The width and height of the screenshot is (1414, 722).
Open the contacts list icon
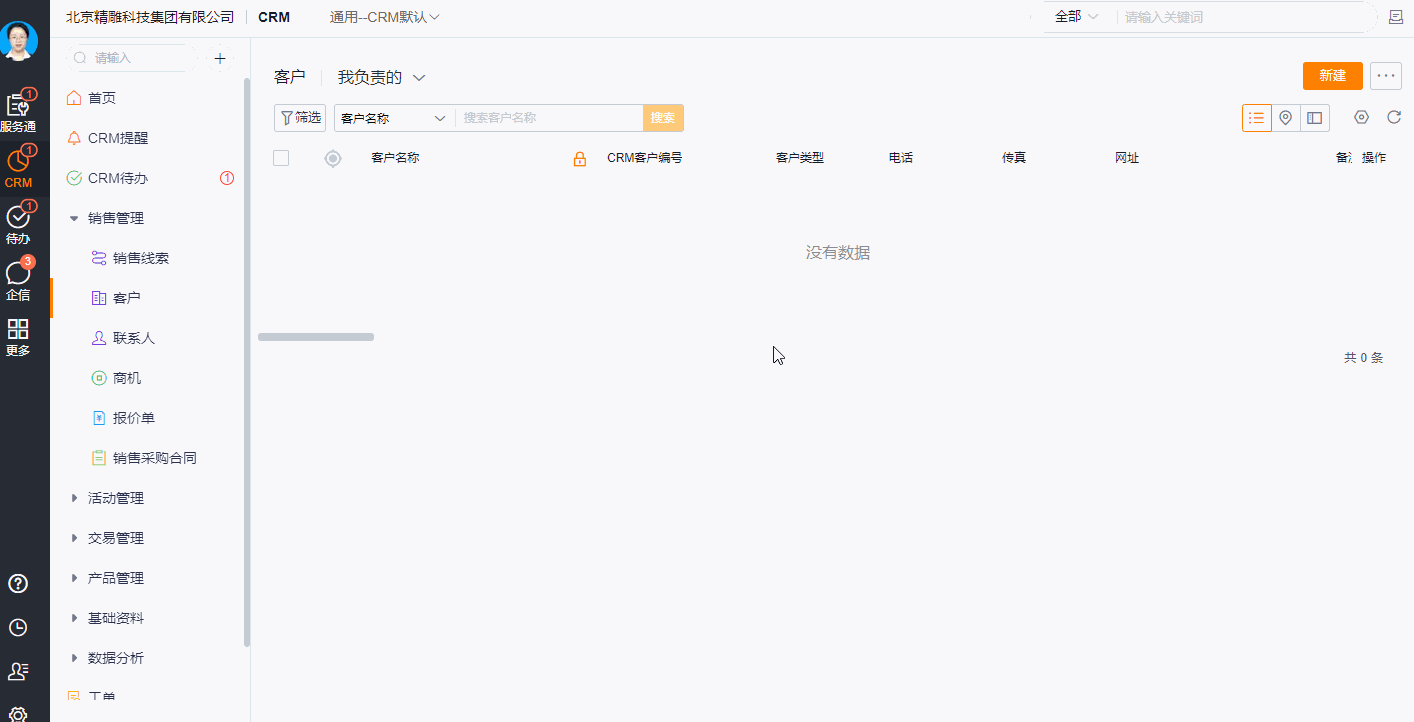[x=18, y=671]
